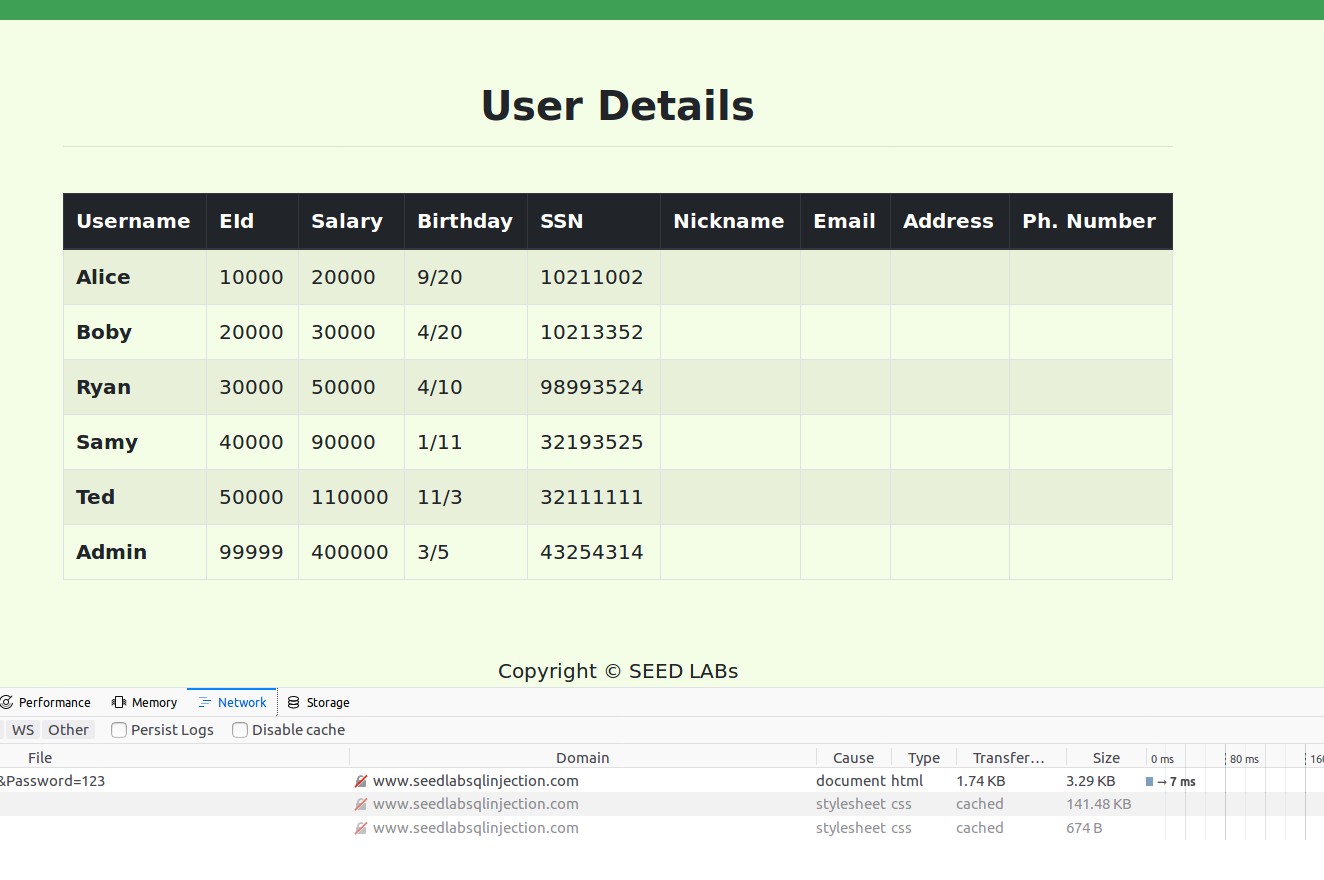Click the Storage panel database icon

293,703
